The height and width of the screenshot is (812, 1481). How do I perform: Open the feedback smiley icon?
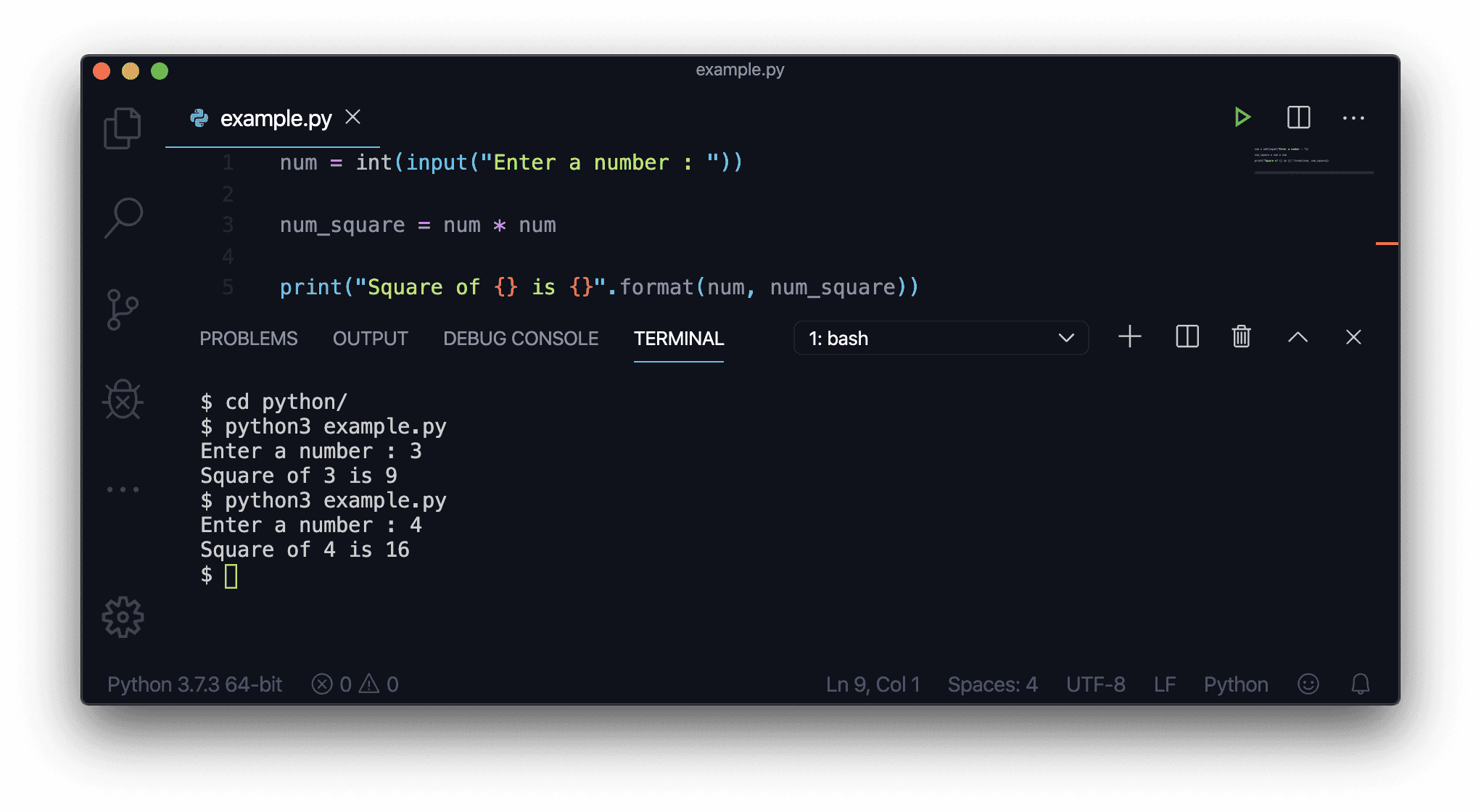click(x=1308, y=684)
